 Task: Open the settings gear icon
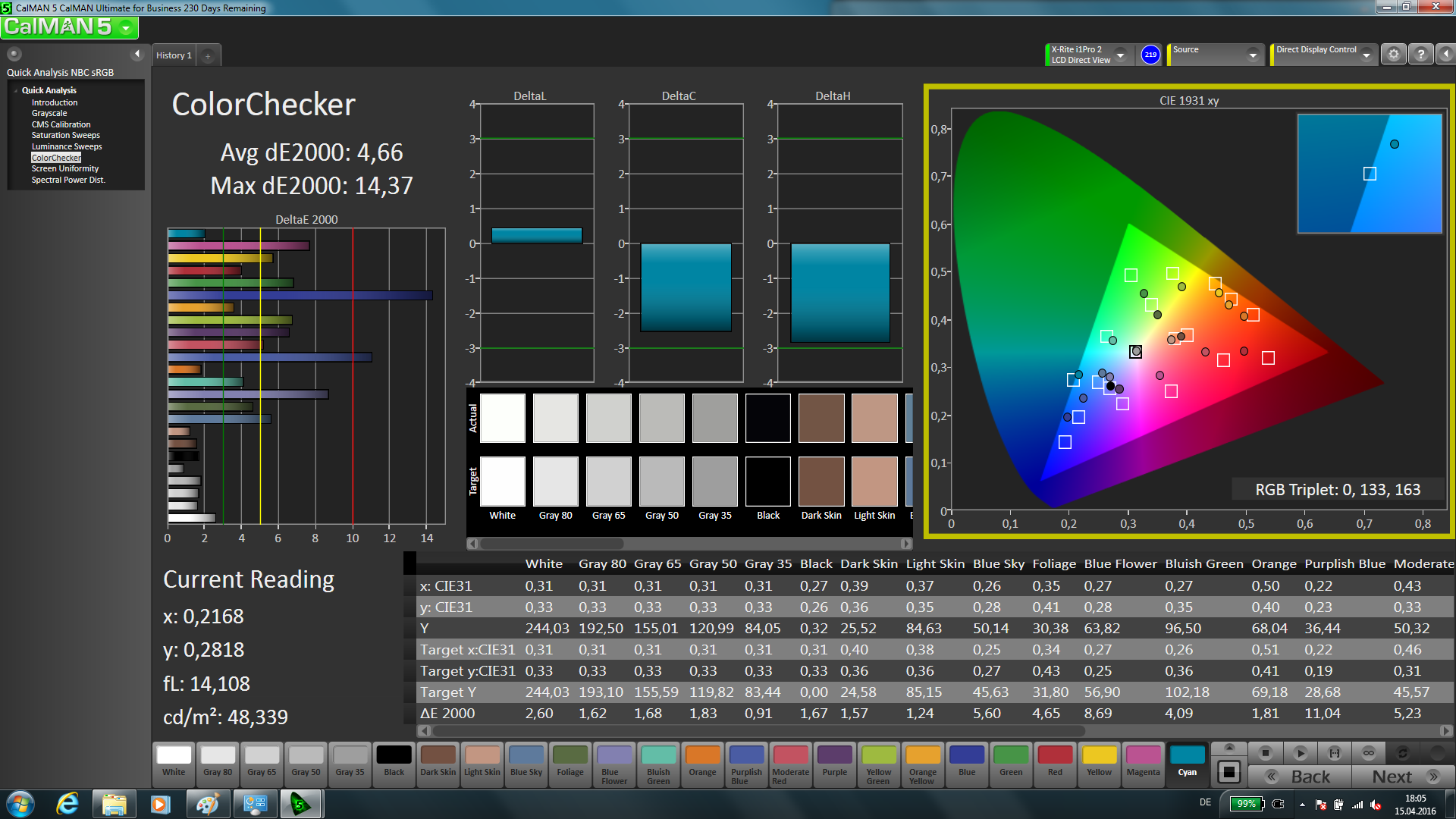(1393, 55)
